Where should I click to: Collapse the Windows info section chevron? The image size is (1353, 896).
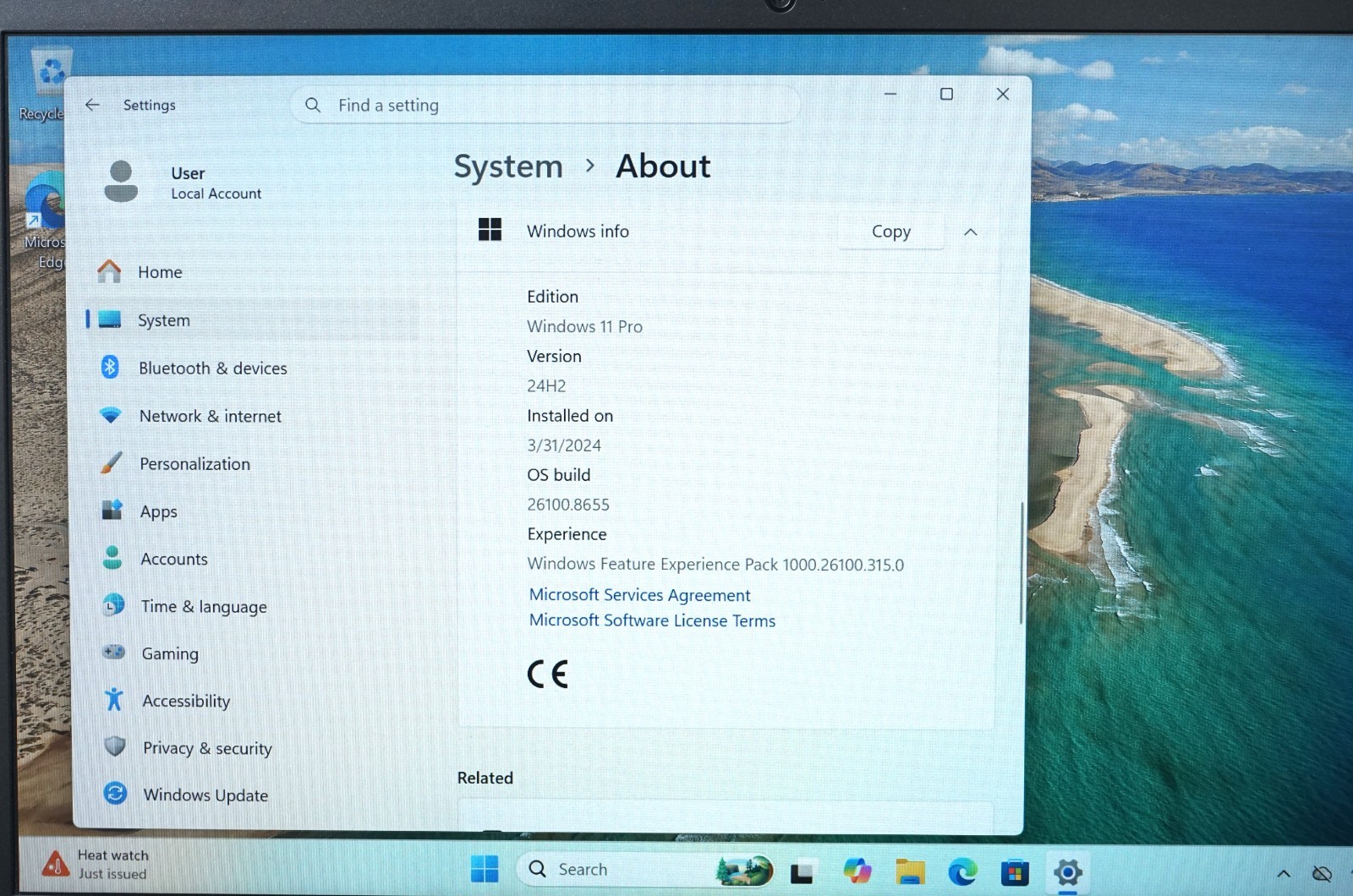tap(970, 232)
